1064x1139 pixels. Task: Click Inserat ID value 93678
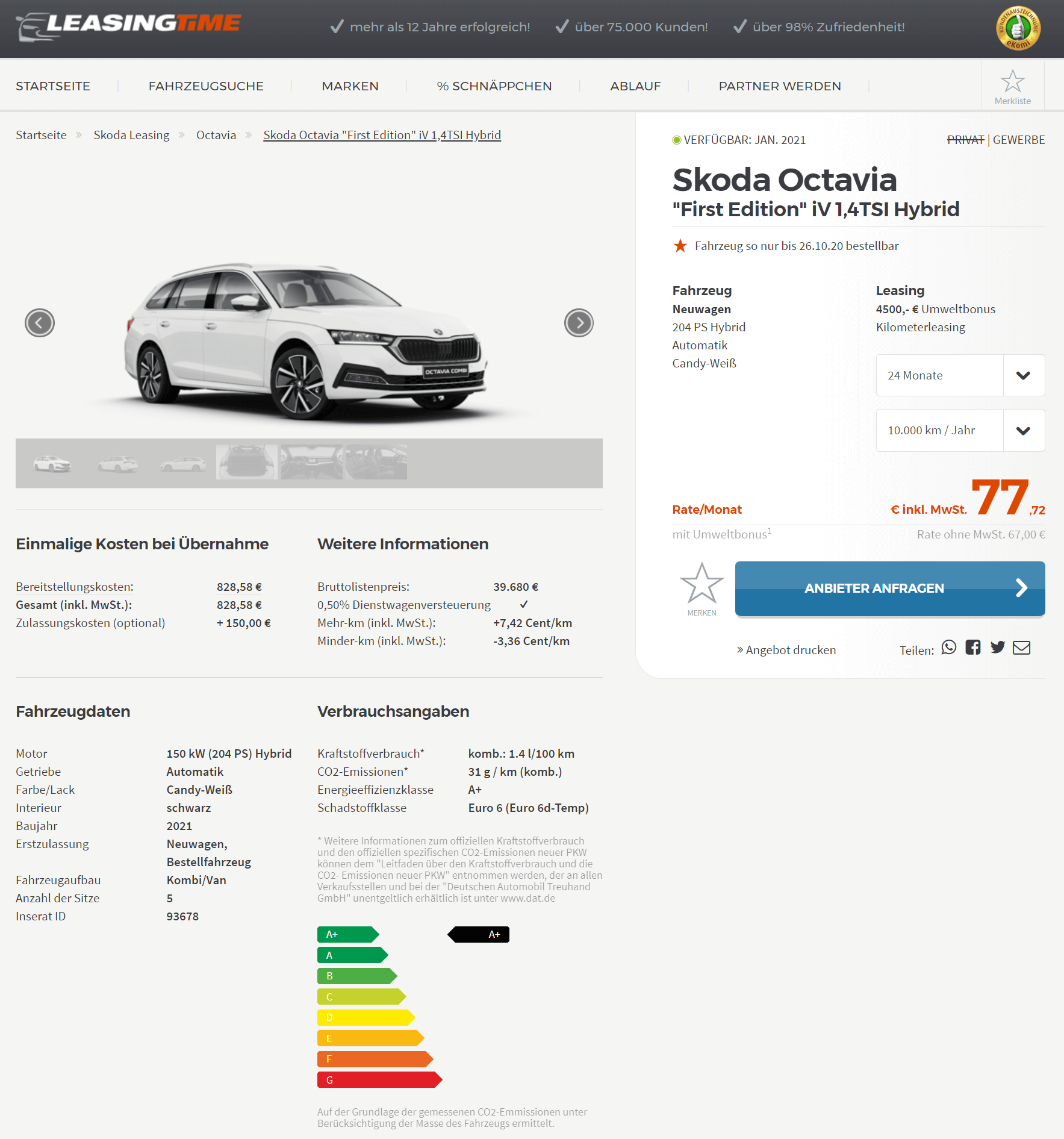point(182,916)
